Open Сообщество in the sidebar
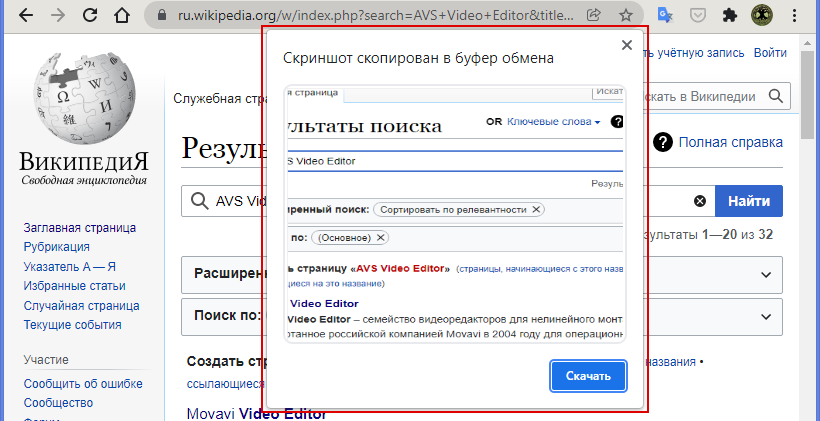 pyautogui.click(x=58, y=403)
